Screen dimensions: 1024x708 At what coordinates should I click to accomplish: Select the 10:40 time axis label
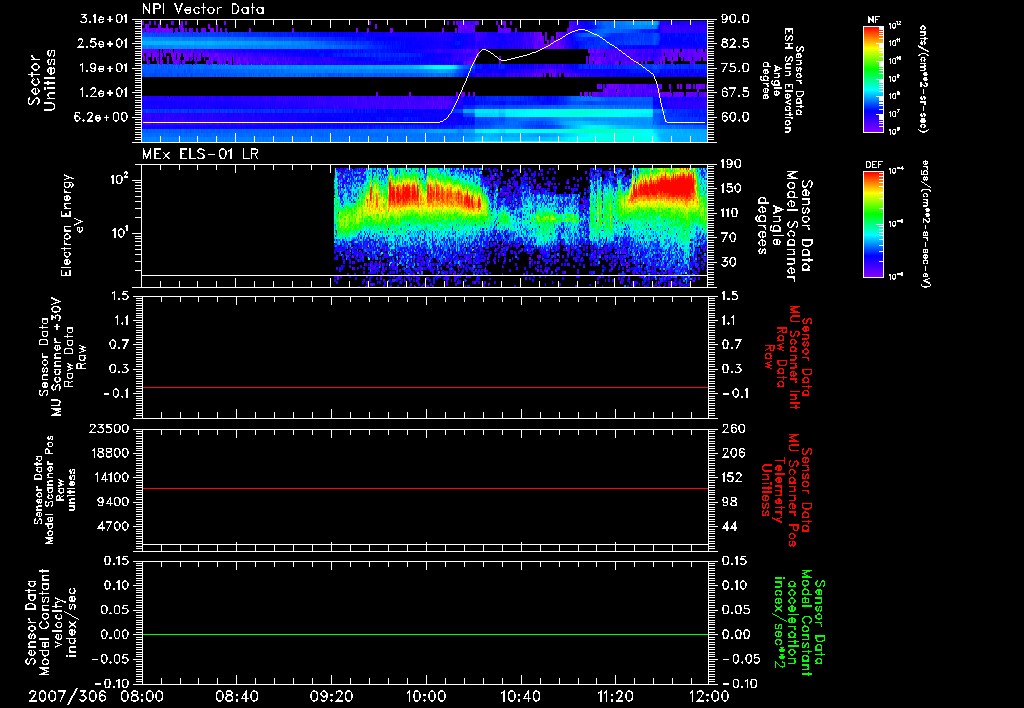pyautogui.click(x=520, y=695)
